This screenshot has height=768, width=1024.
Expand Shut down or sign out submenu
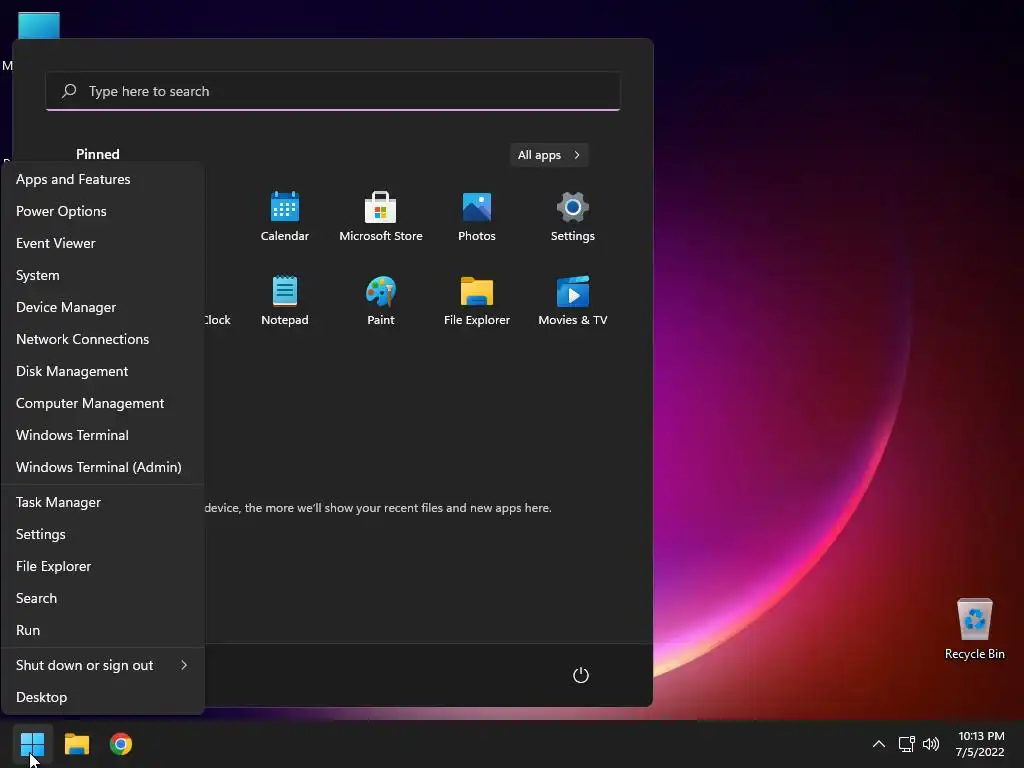click(103, 665)
